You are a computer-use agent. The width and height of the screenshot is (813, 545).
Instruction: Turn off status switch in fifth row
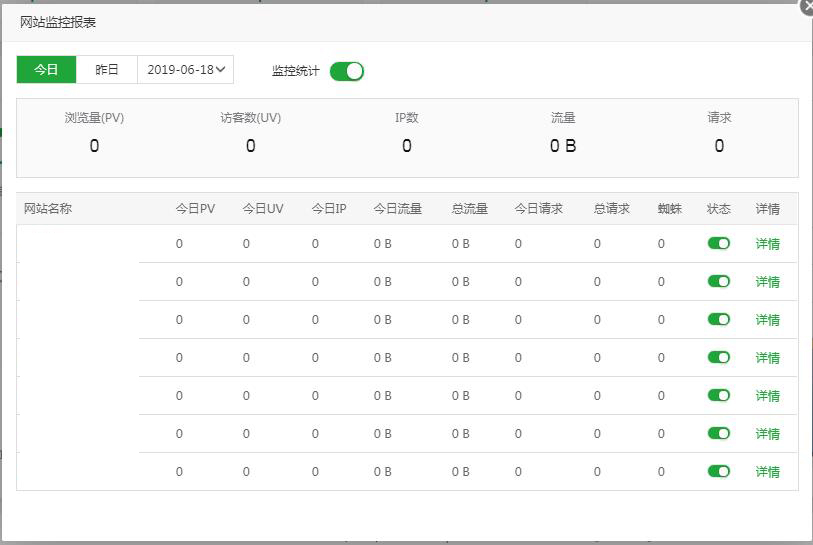pos(718,395)
